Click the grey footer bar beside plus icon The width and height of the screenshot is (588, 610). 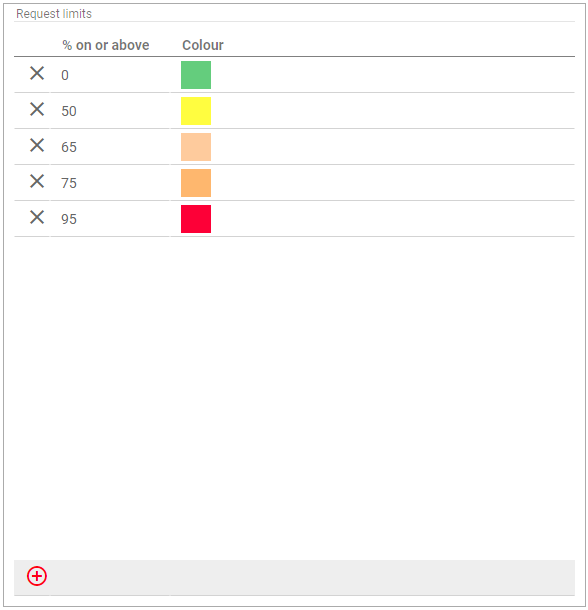point(311,577)
